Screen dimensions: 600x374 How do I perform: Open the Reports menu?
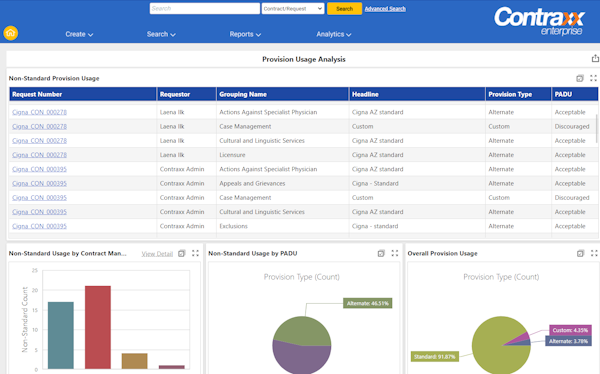tap(245, 34)
